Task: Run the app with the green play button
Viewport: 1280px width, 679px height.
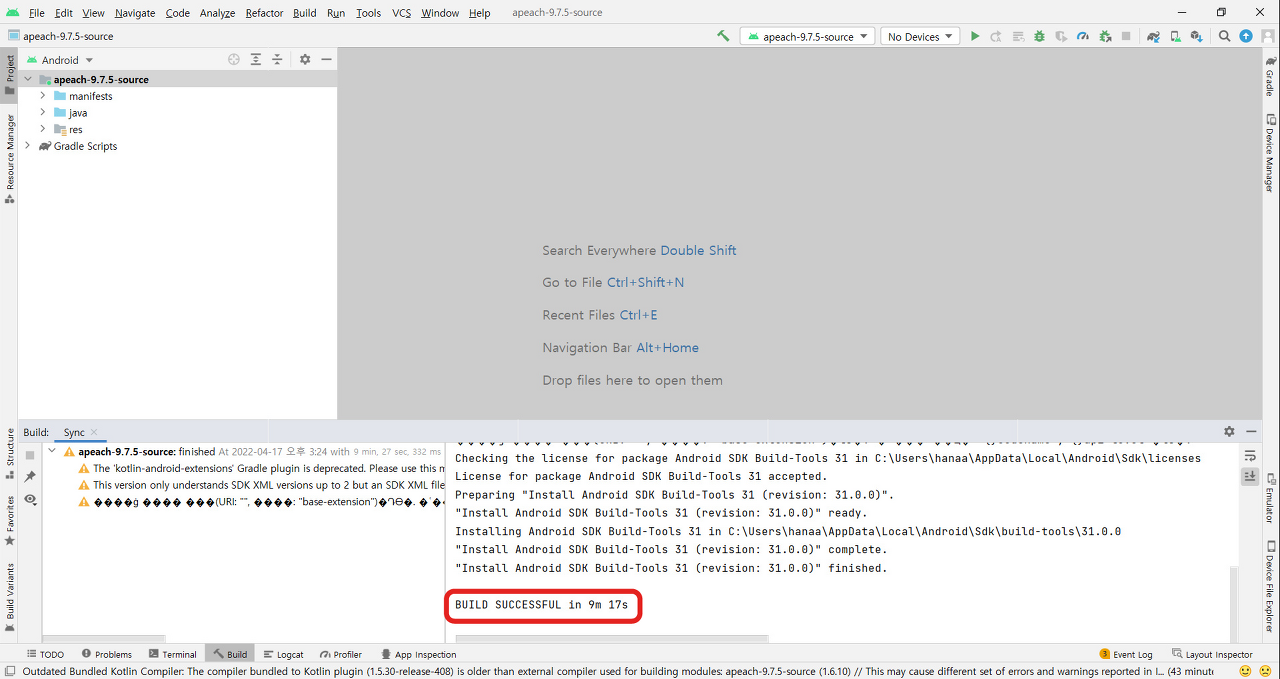Action: coord(975,36)
